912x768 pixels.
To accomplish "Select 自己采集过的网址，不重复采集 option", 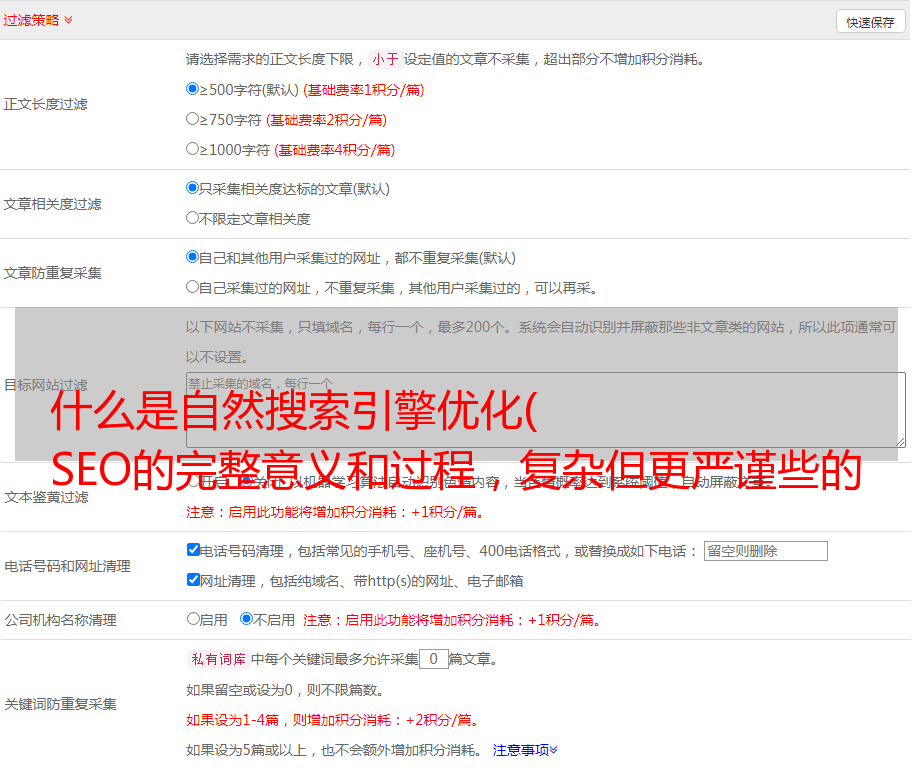I will pos(192,287).
